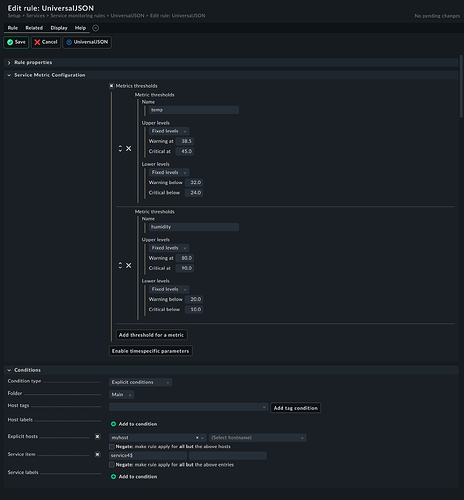Open the Help menu

(80, 28)
